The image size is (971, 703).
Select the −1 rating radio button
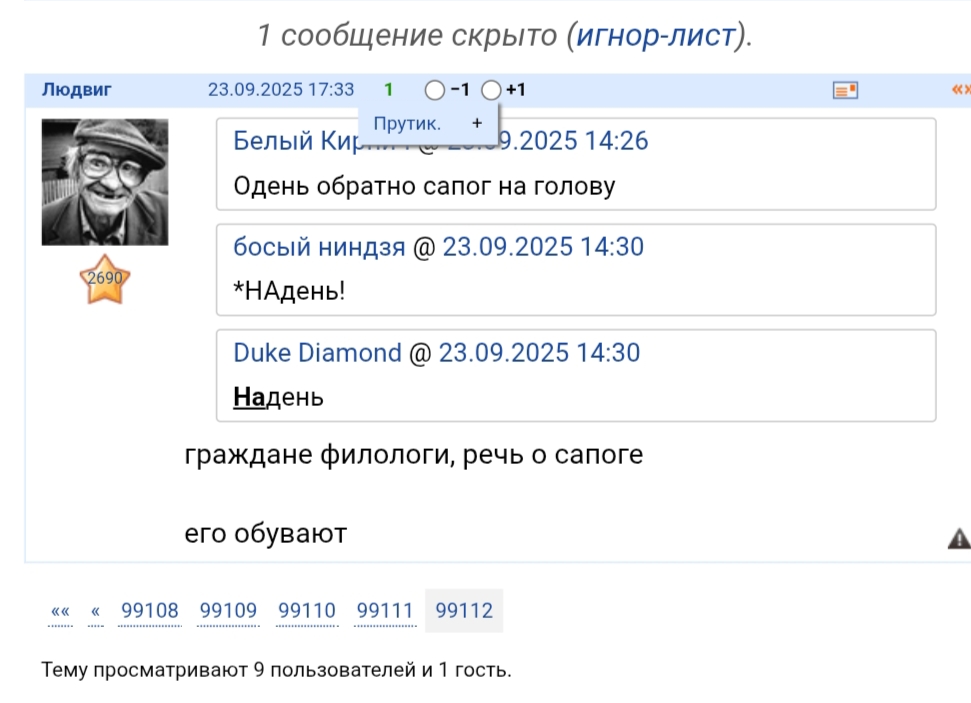pyautogui.click(x=434, y=90)
